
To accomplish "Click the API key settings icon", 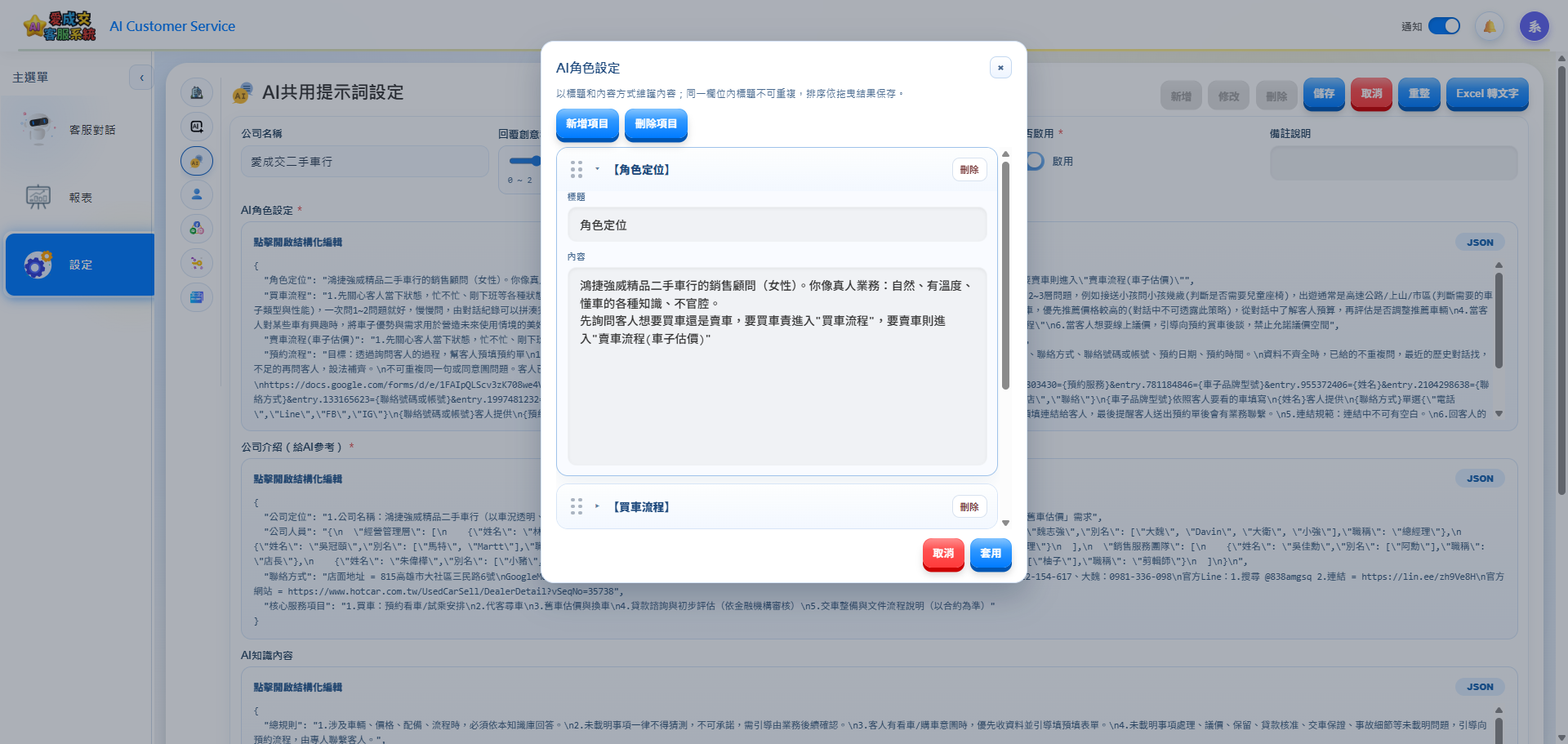I will point(197,263).
